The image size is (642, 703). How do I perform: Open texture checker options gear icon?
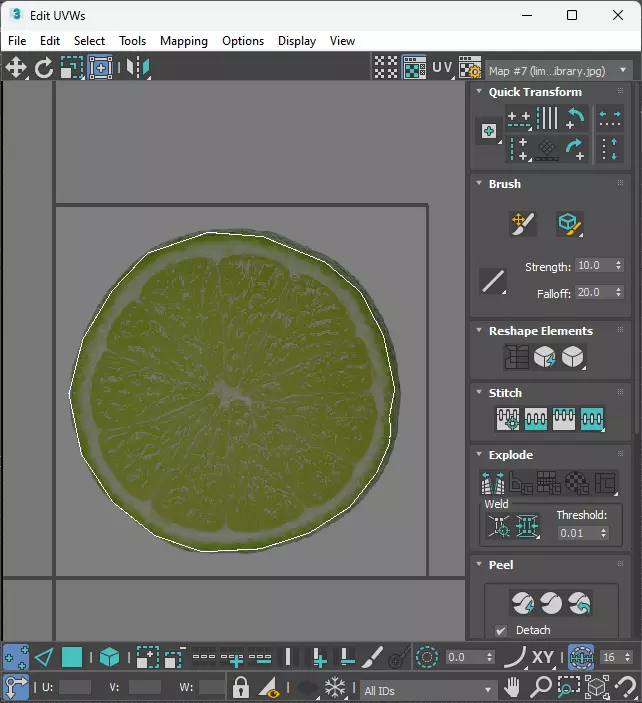pyautogui.click(x=469, y=68)
